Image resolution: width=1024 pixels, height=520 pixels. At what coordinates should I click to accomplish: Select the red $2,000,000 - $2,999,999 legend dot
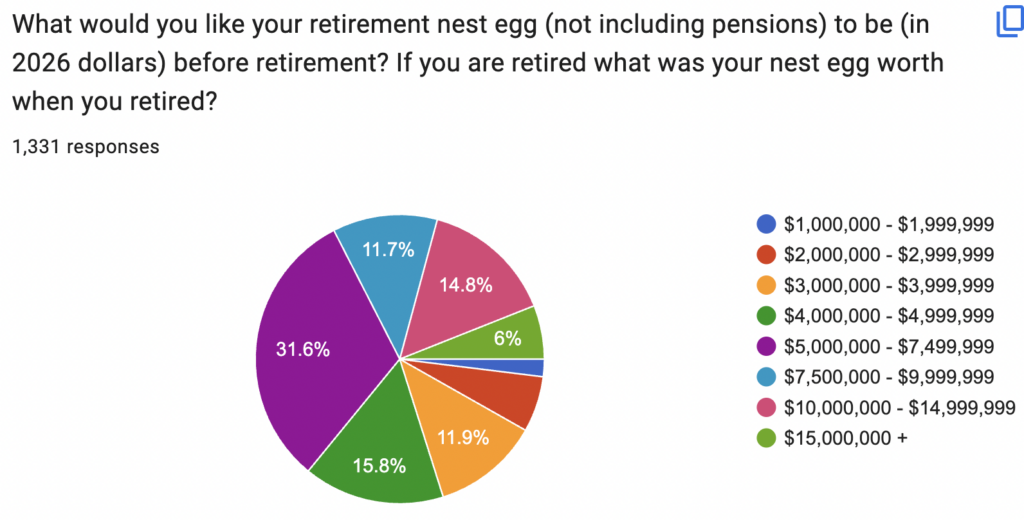point(766,255)
